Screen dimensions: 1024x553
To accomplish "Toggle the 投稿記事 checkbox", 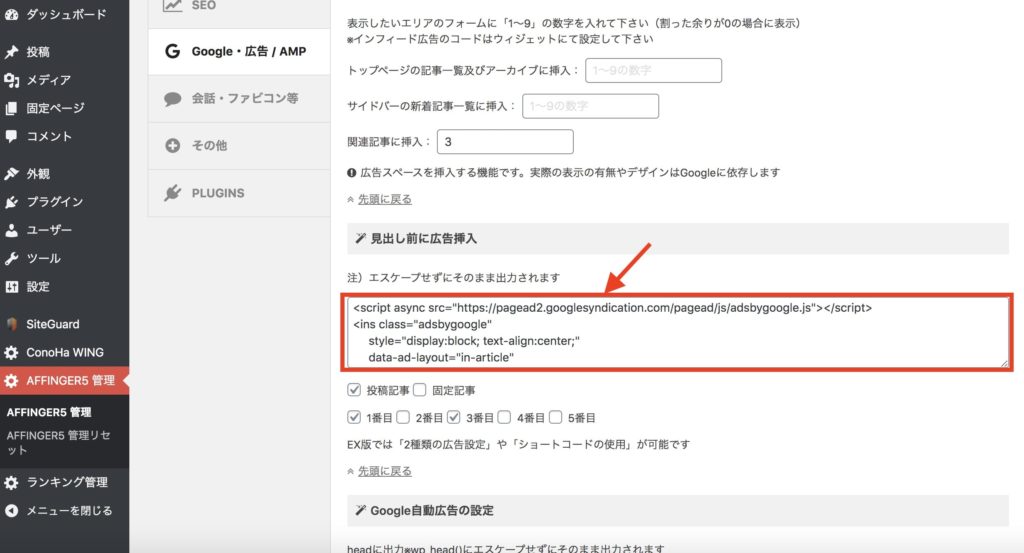I will (x=354, y=390).
